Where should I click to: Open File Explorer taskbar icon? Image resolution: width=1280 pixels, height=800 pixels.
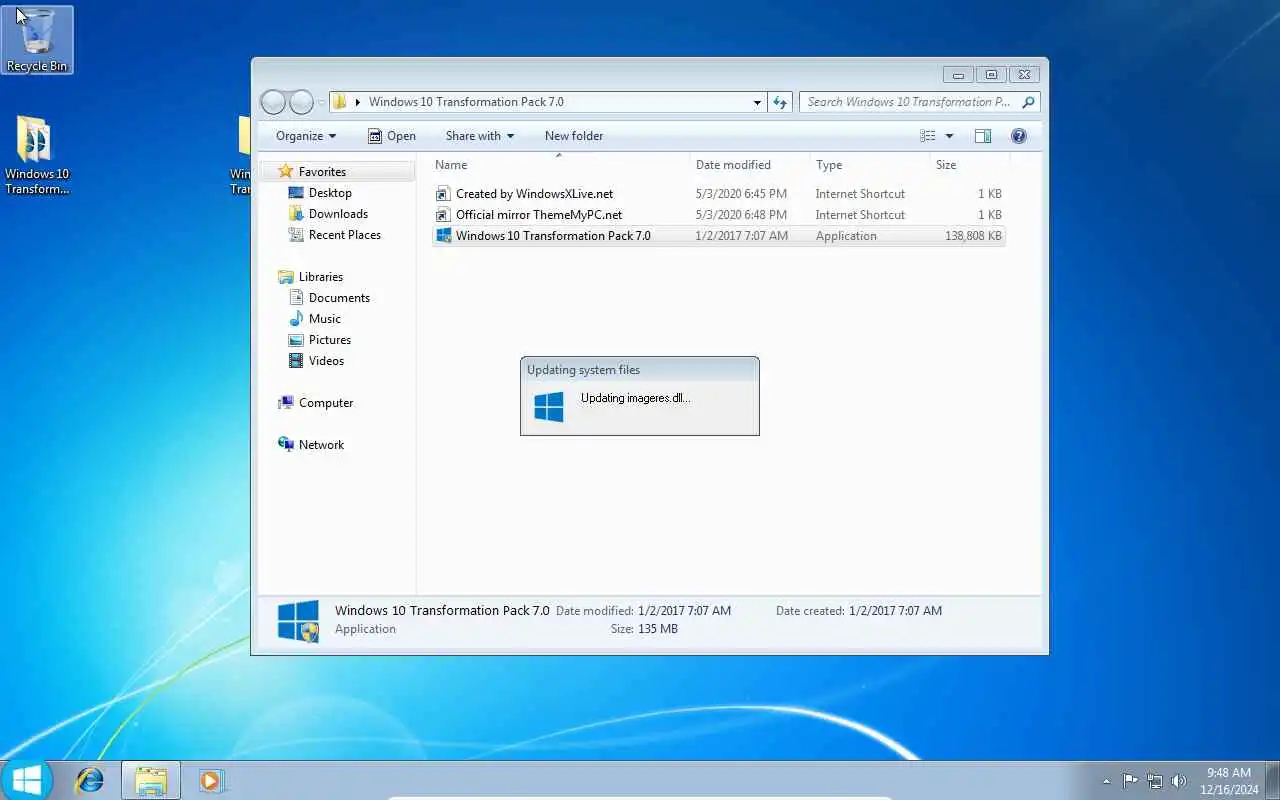tap(151, 780)
